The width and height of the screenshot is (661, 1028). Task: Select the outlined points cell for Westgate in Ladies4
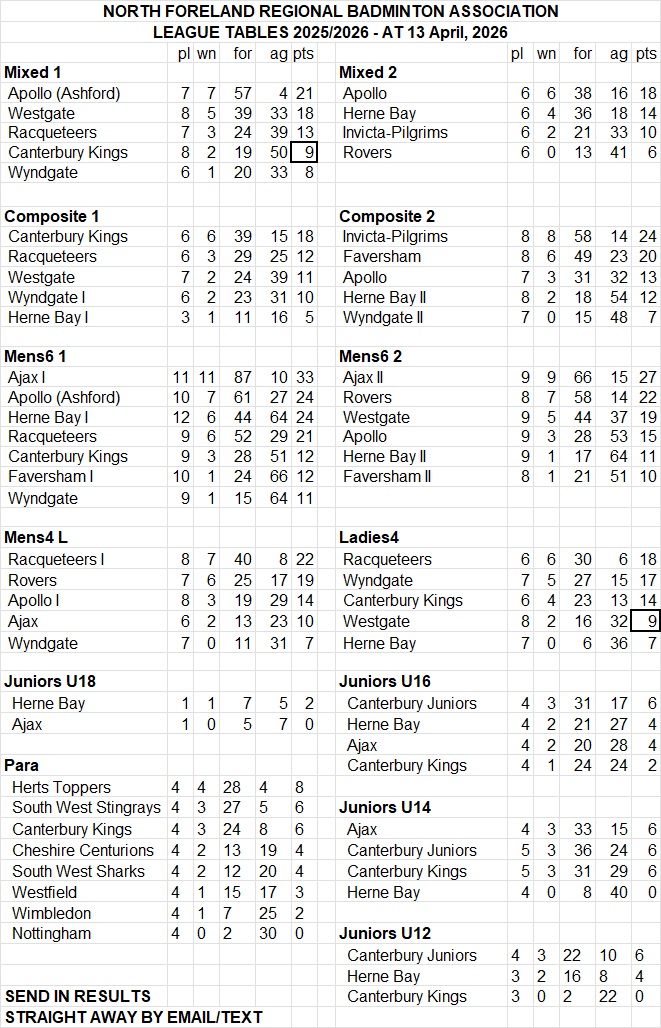click(x=648, y=622)
